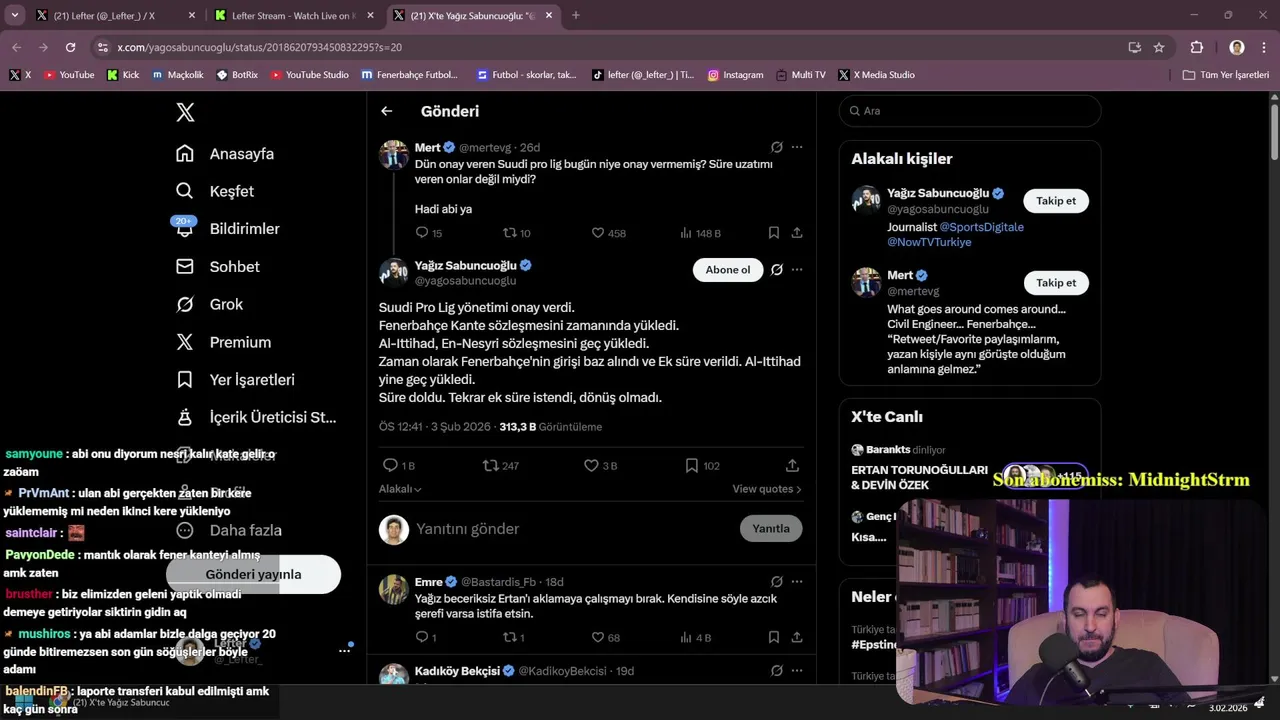Repost main post with 247 reposts
Image resolution: width=1280 pixels, height=720 pixels.
click(x=501, y=466)
